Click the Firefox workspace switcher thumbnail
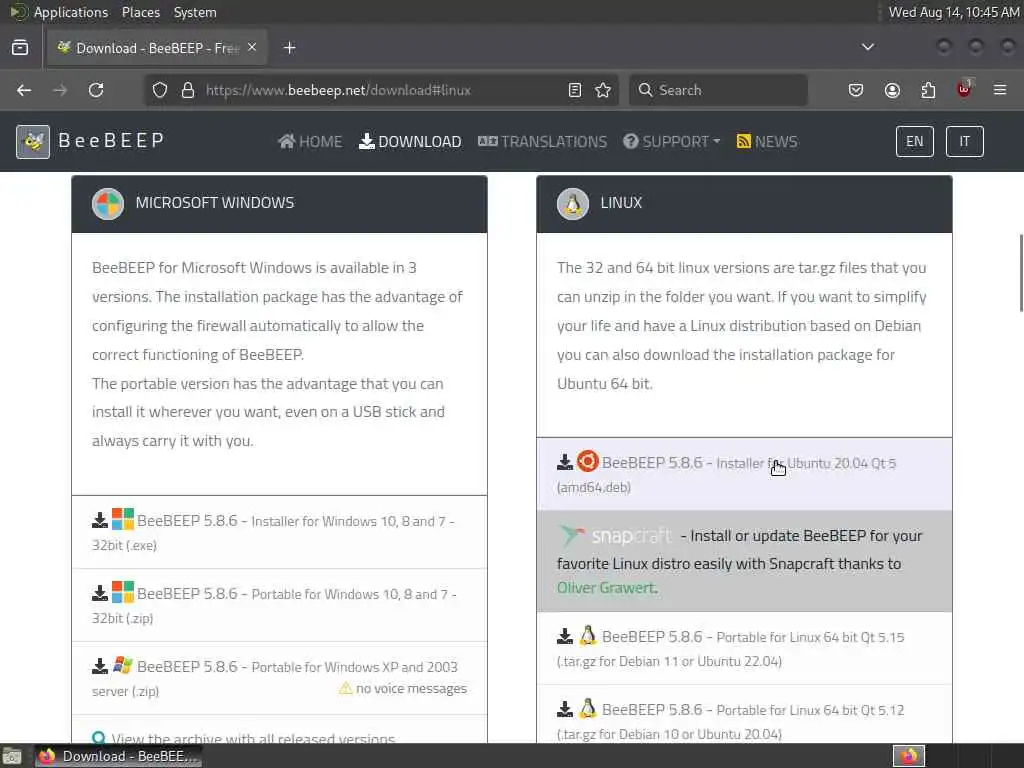The height and width of the screenshot is (768, 1024). click(x=909, y=756)
